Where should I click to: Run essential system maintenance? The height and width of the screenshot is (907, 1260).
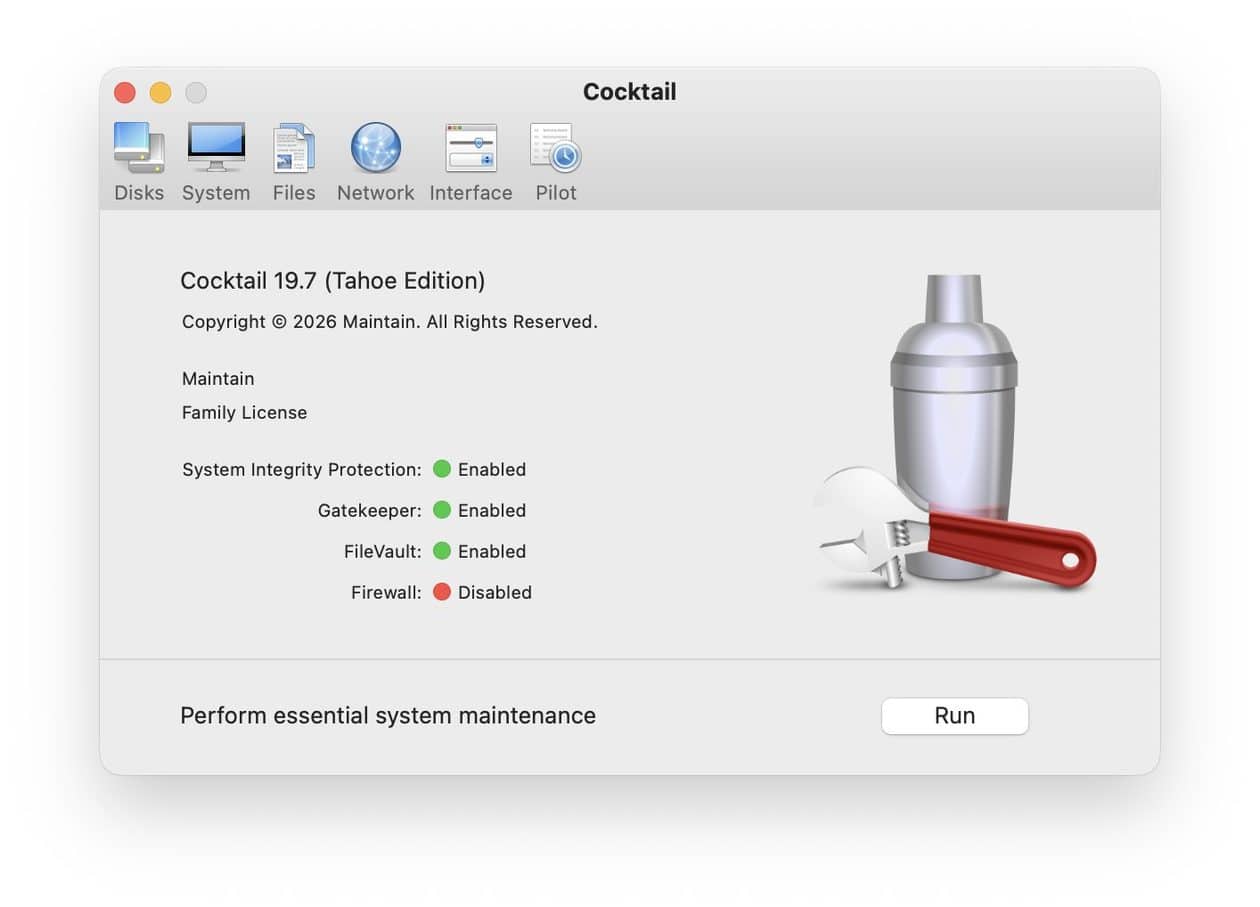(954, 715)
